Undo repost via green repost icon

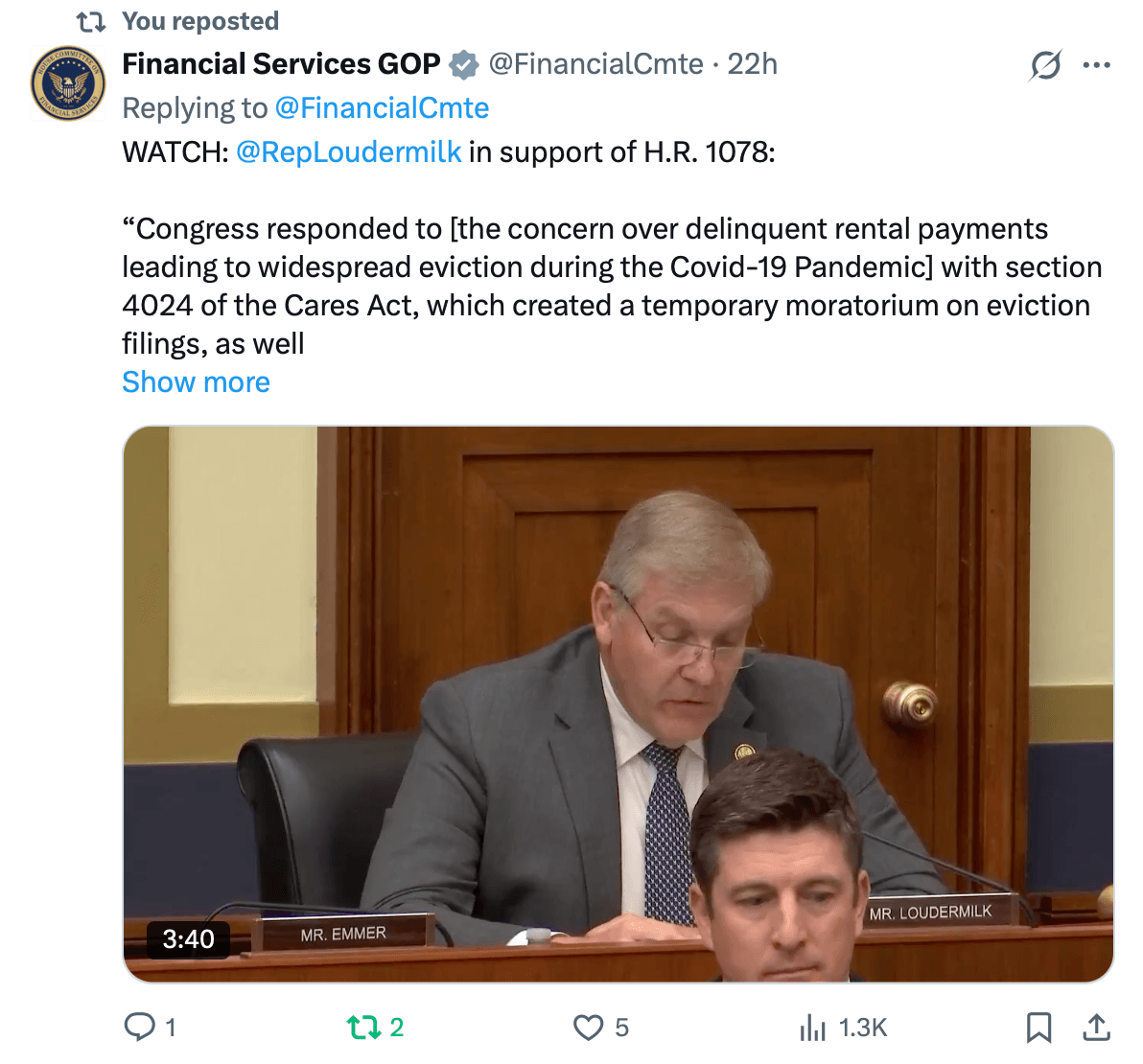[x=363, y=1027]
